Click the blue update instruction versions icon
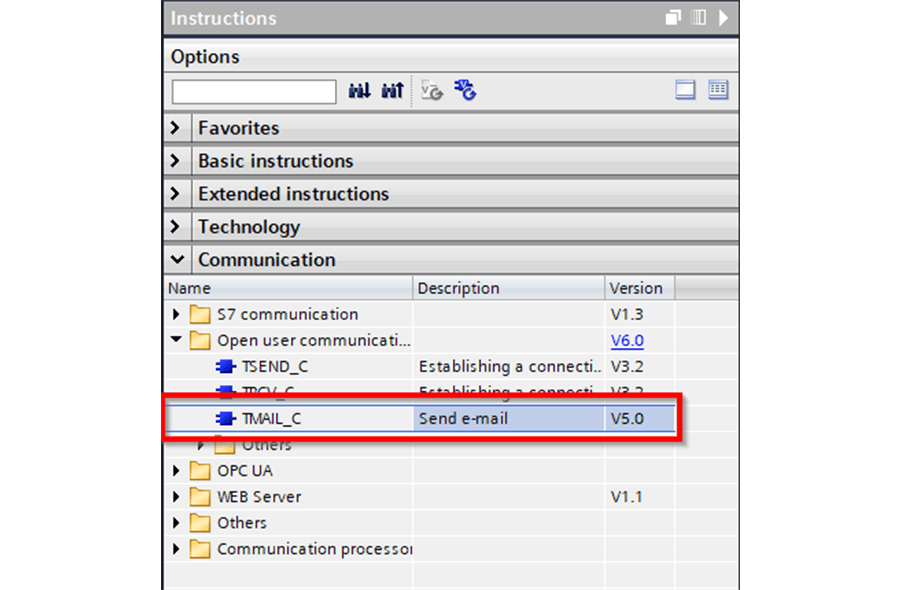This screenshot has height=590, width=900. tap(465, 90)
